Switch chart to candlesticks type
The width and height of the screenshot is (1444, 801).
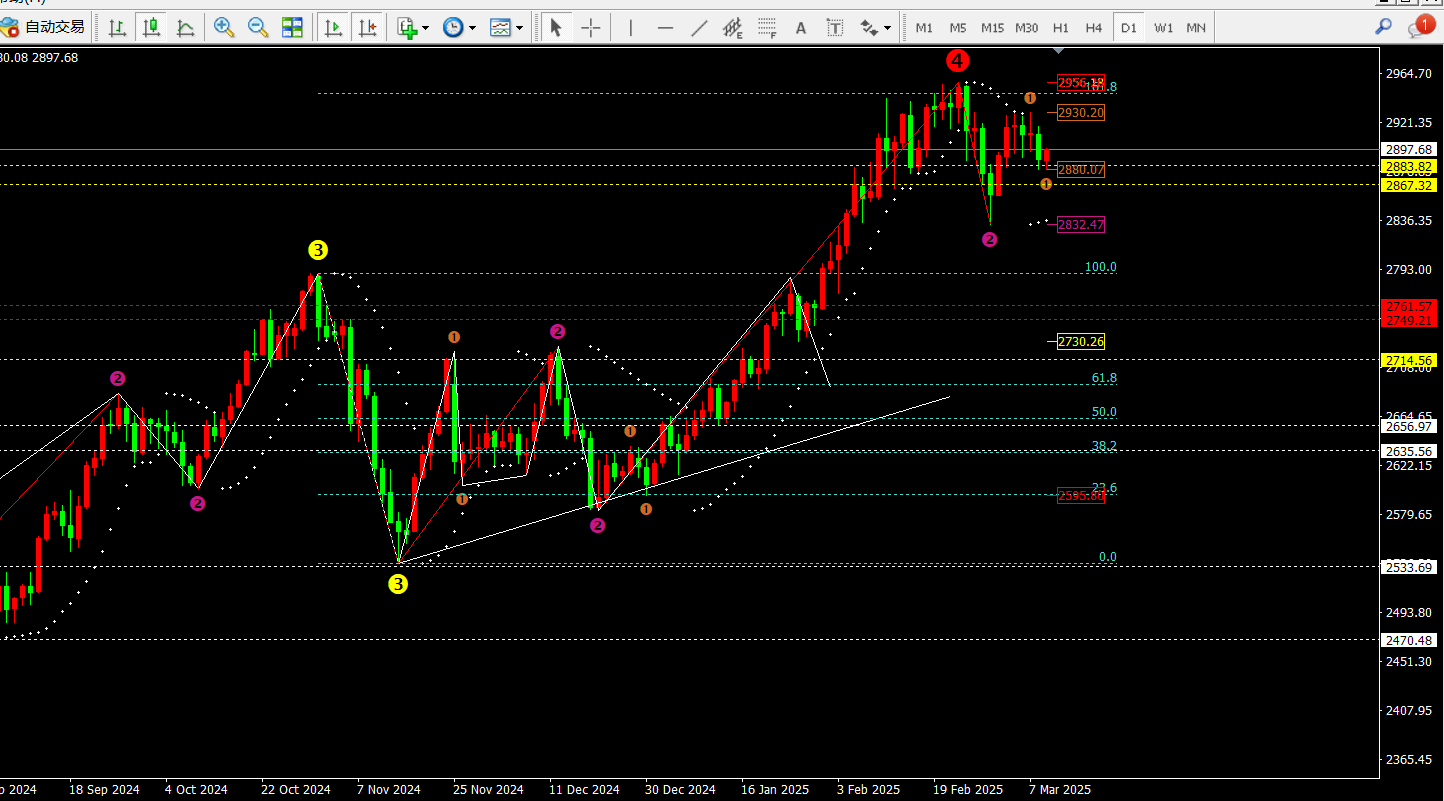pos(151,27)
